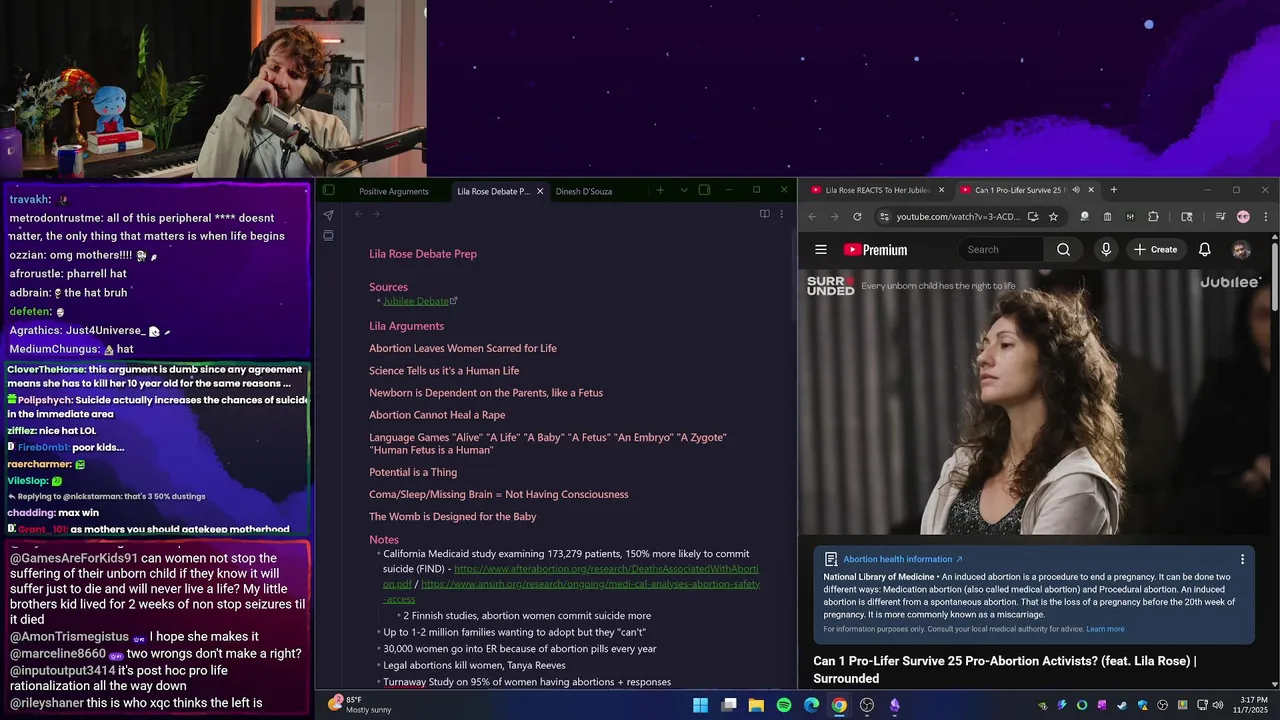Open OBS Studio from the taskbar

(x=867, y=705)
